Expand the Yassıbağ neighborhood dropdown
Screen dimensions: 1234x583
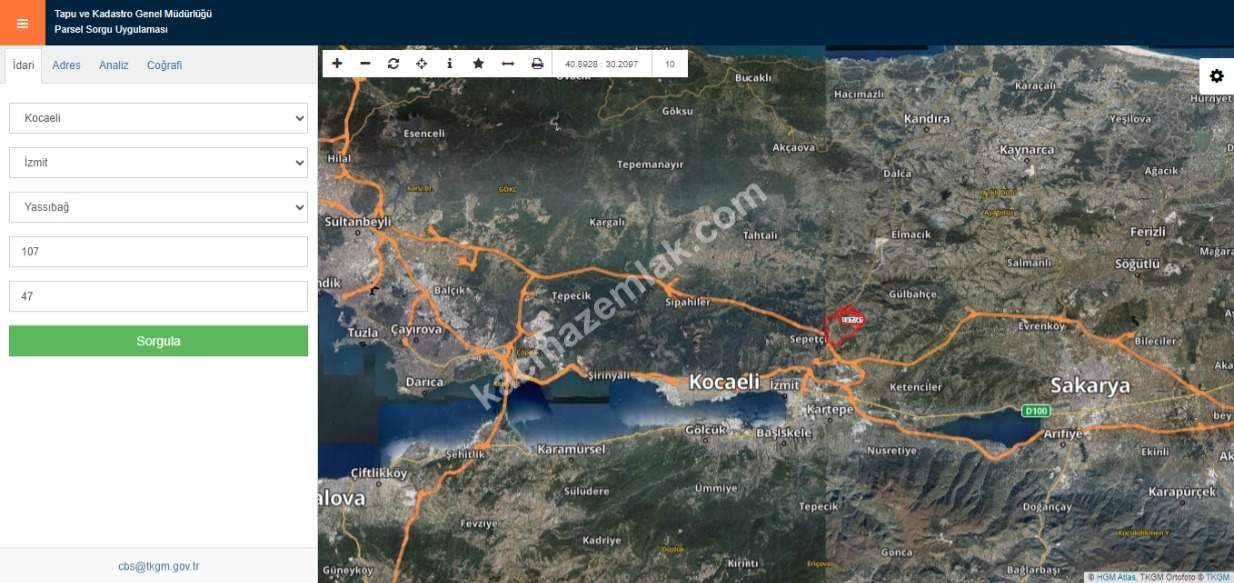pos(158,207)
